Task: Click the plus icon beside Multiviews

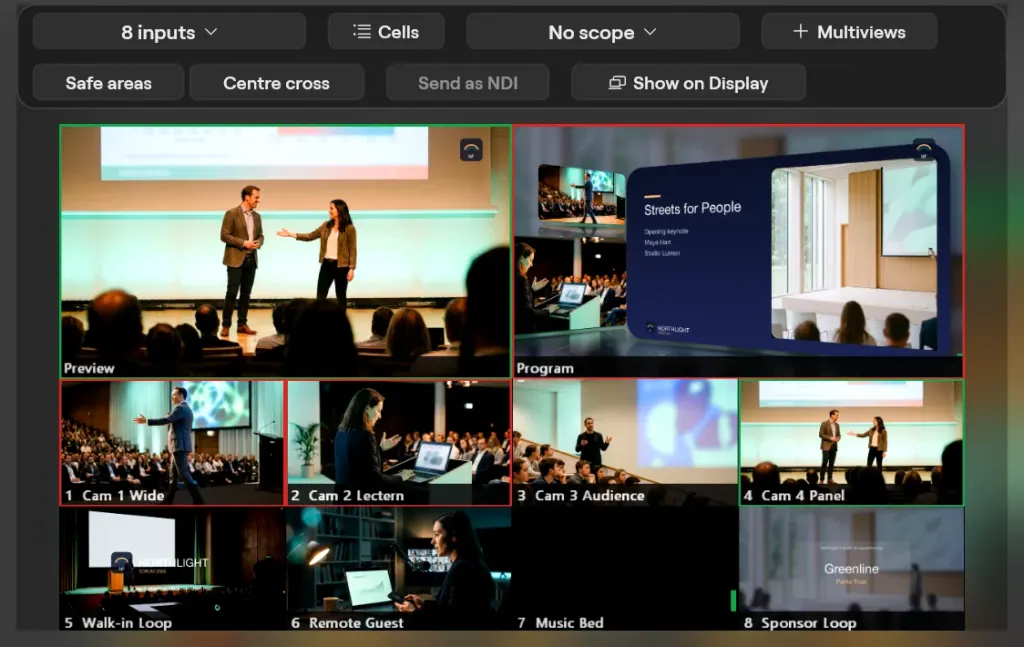Action: [800, 31]
